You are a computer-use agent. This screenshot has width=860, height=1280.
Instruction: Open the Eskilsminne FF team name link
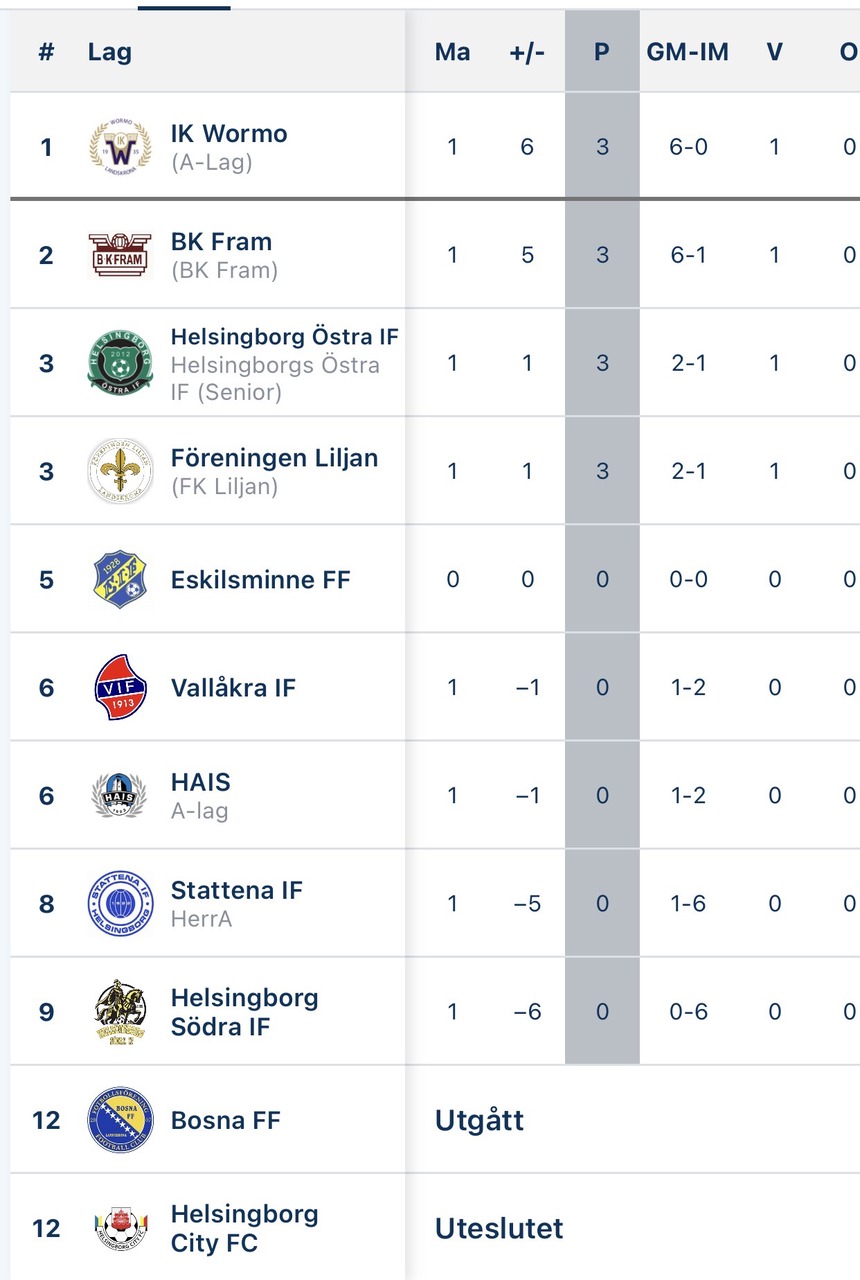point(261,580)
